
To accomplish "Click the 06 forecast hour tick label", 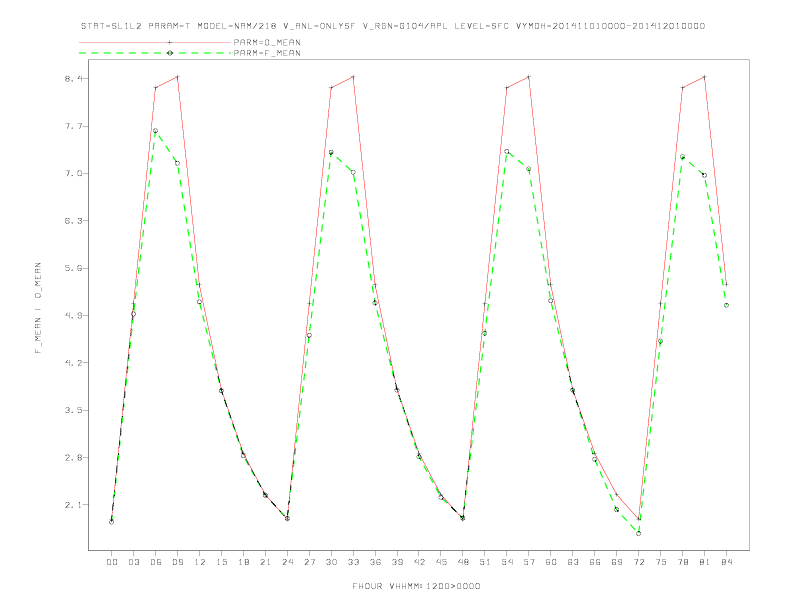I will click(156, 562).
